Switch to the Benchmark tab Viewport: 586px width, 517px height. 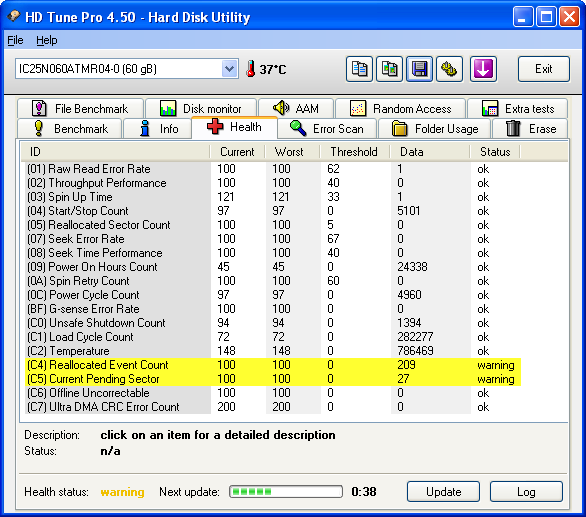(70, 129)
